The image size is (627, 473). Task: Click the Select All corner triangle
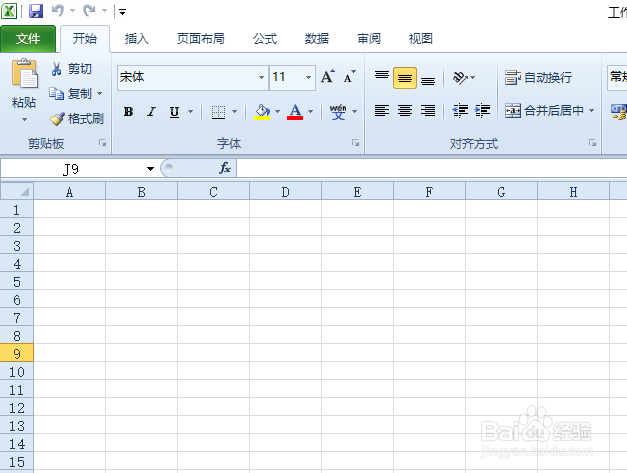point(17,191)
